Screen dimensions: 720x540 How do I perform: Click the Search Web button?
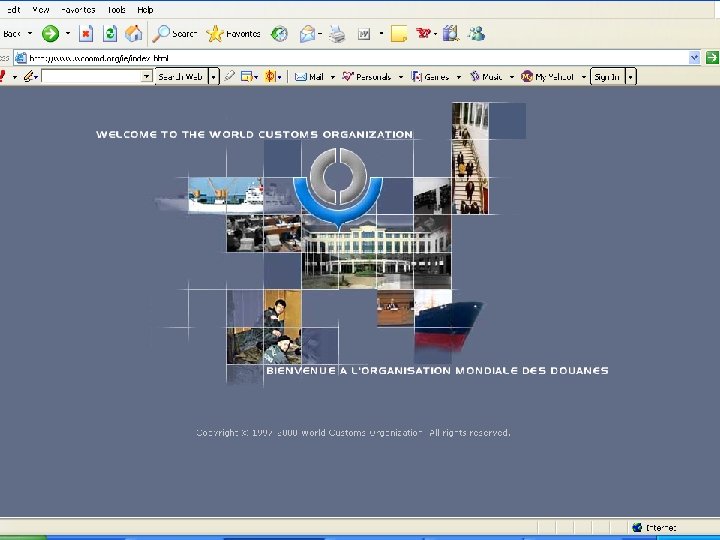click(181, 77)
